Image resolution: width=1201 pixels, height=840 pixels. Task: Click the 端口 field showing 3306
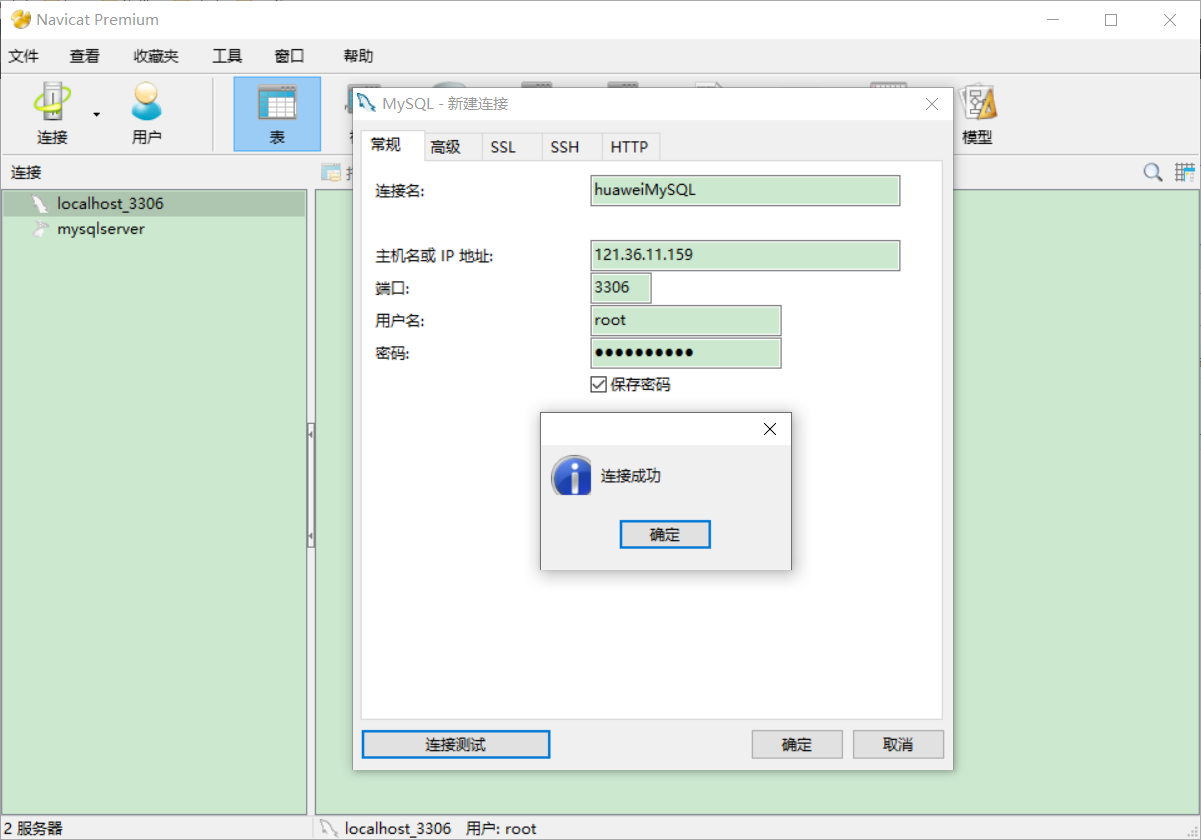621,288
